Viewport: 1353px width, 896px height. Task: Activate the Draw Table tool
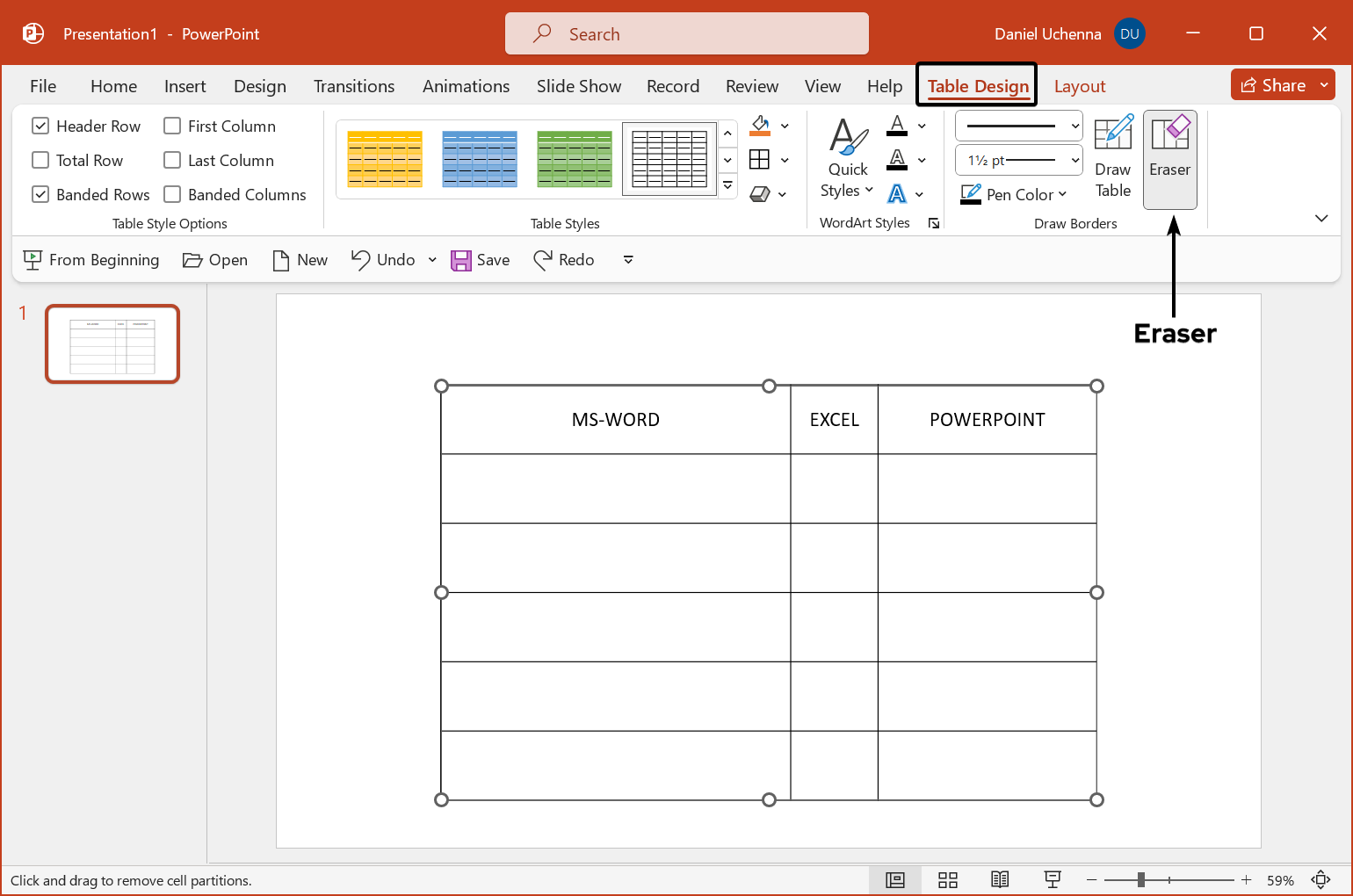point(1112,159)
